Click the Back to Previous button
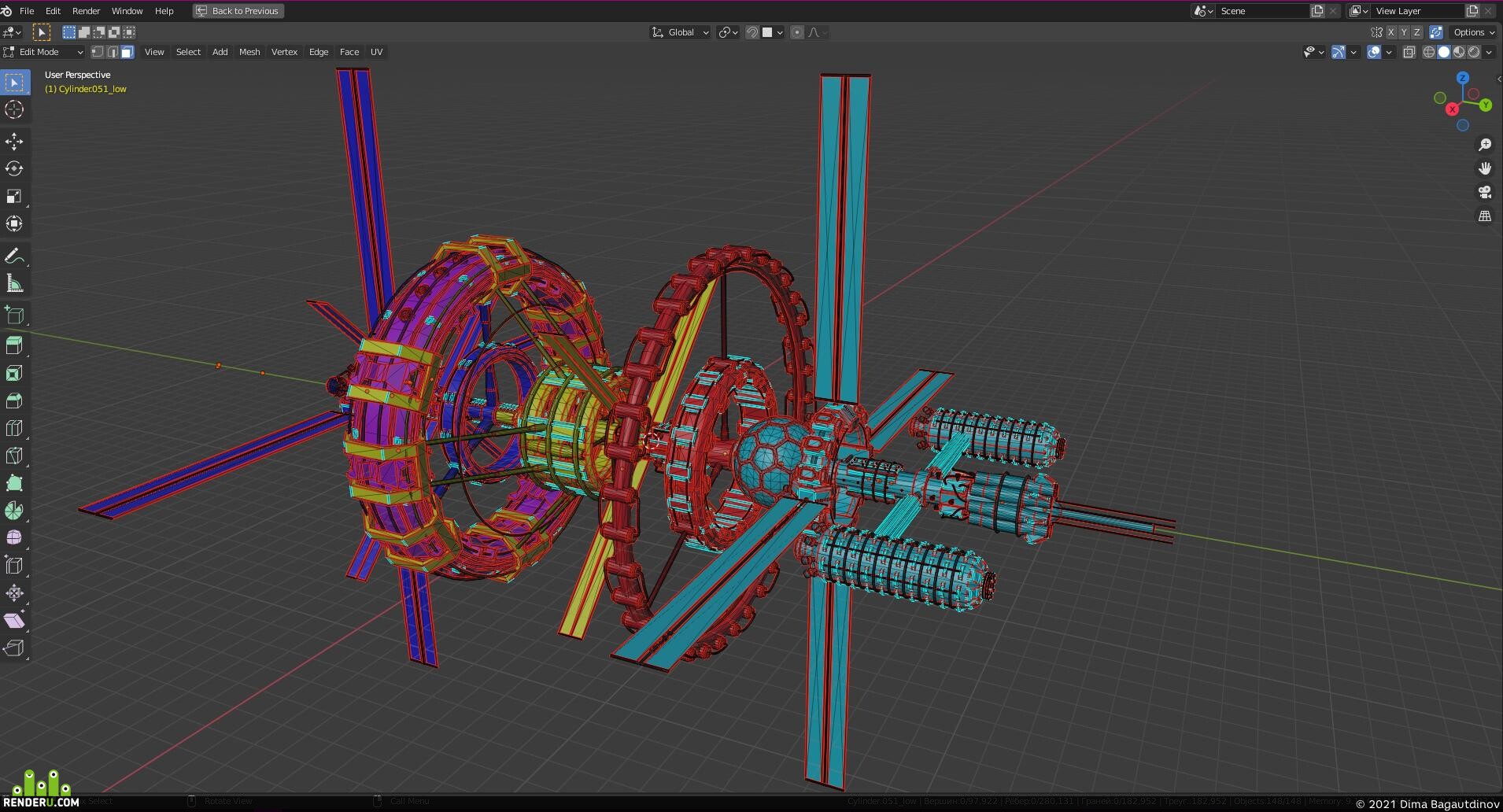 pos(238,11)
